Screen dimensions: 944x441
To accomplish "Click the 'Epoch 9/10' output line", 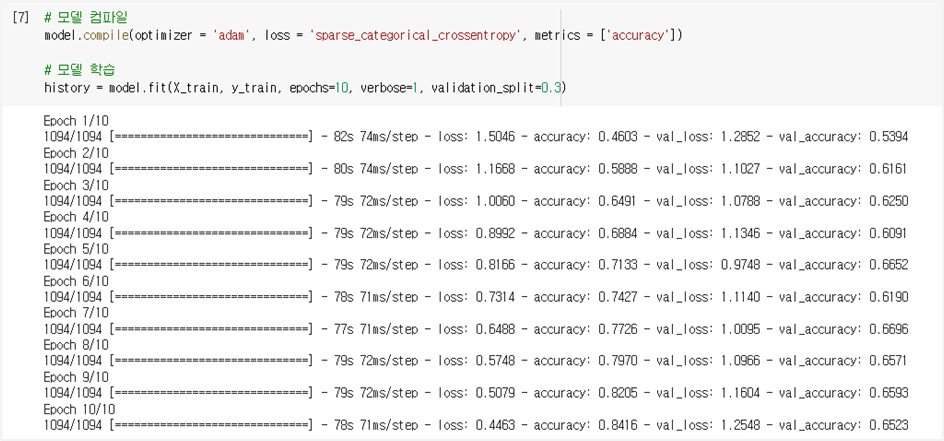I will tap(76, 377).
